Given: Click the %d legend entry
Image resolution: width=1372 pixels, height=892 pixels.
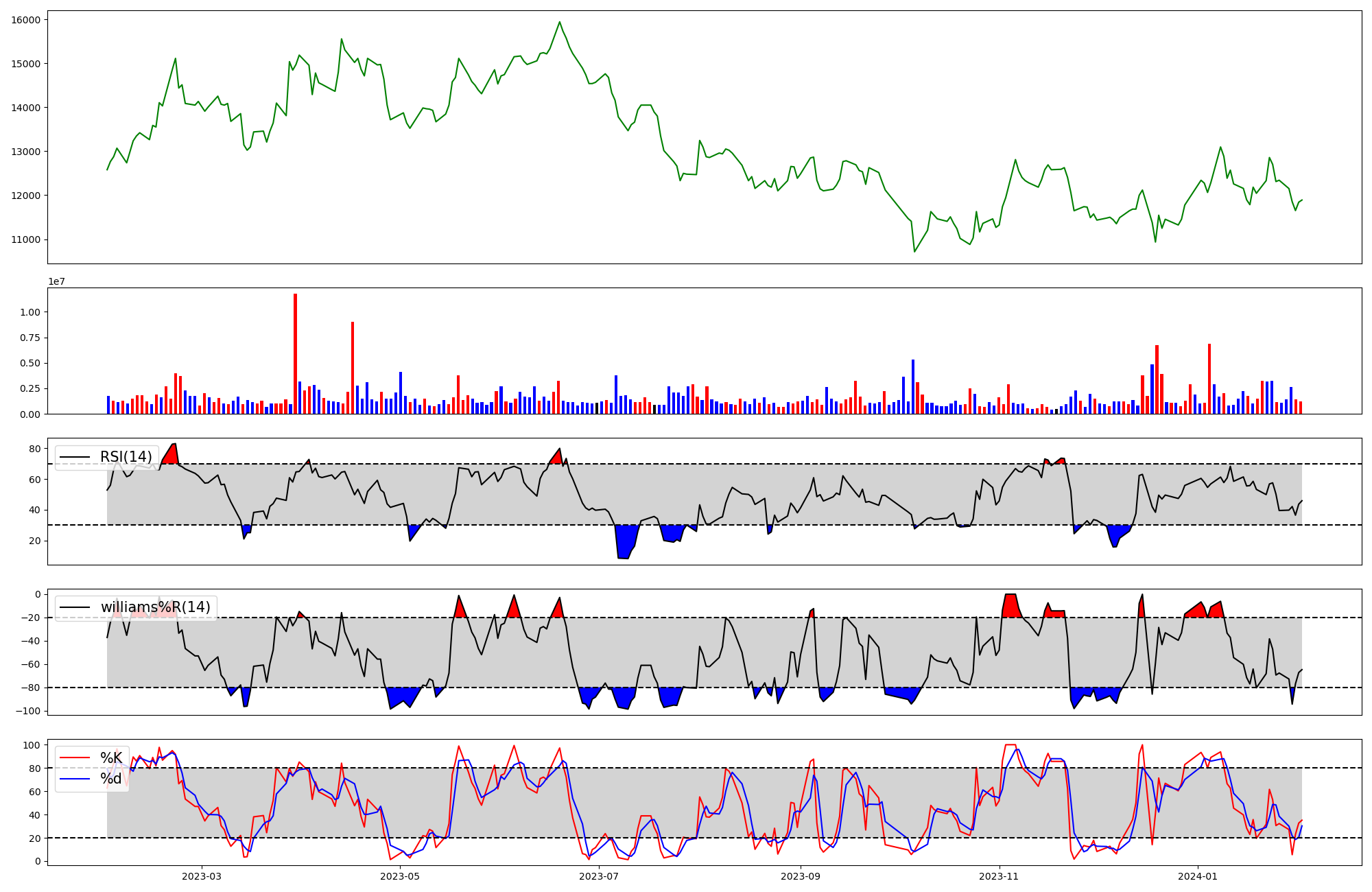Looking at the screenshot, I should (111, 779).
